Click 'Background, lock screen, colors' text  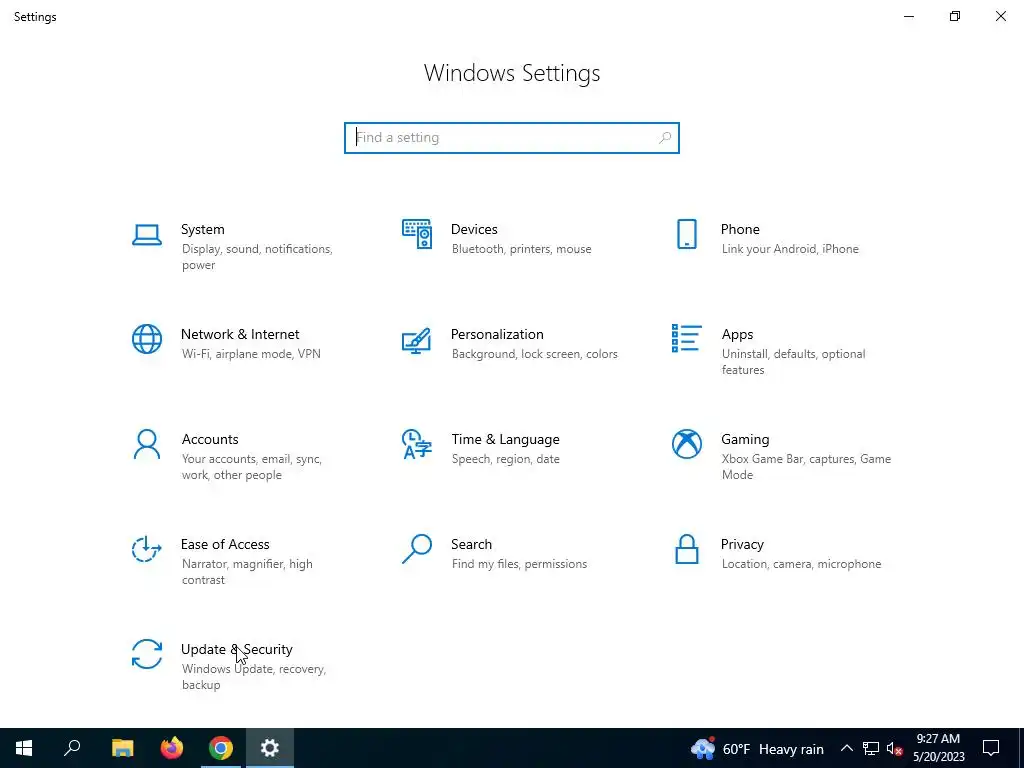534,354
